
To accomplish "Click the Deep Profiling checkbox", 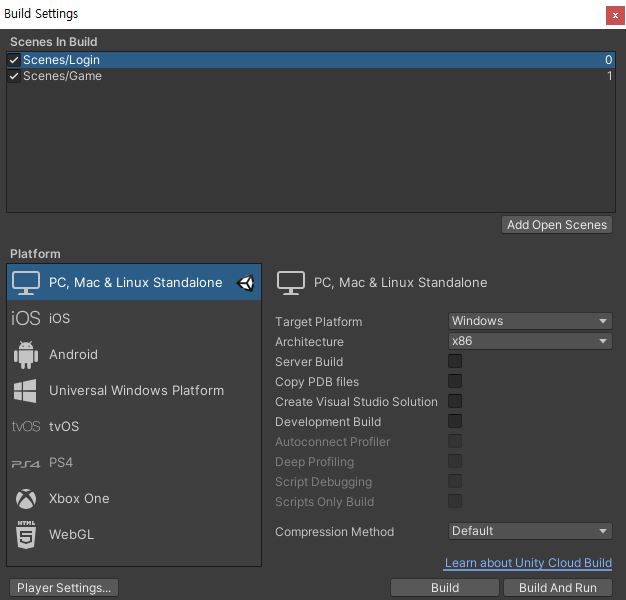I will [x=455, y=461].
